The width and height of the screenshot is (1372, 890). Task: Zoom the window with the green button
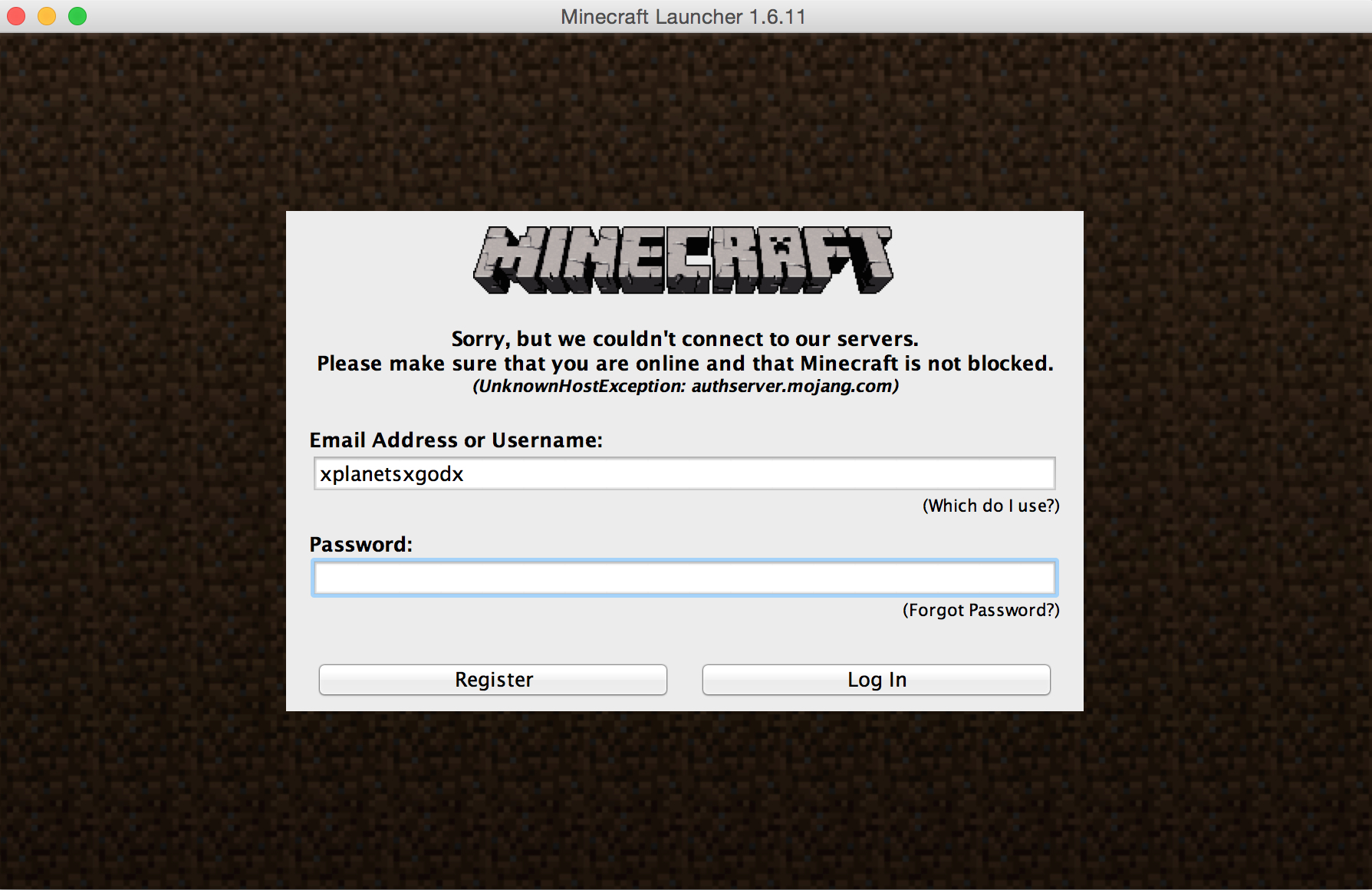tap(77, 16)
